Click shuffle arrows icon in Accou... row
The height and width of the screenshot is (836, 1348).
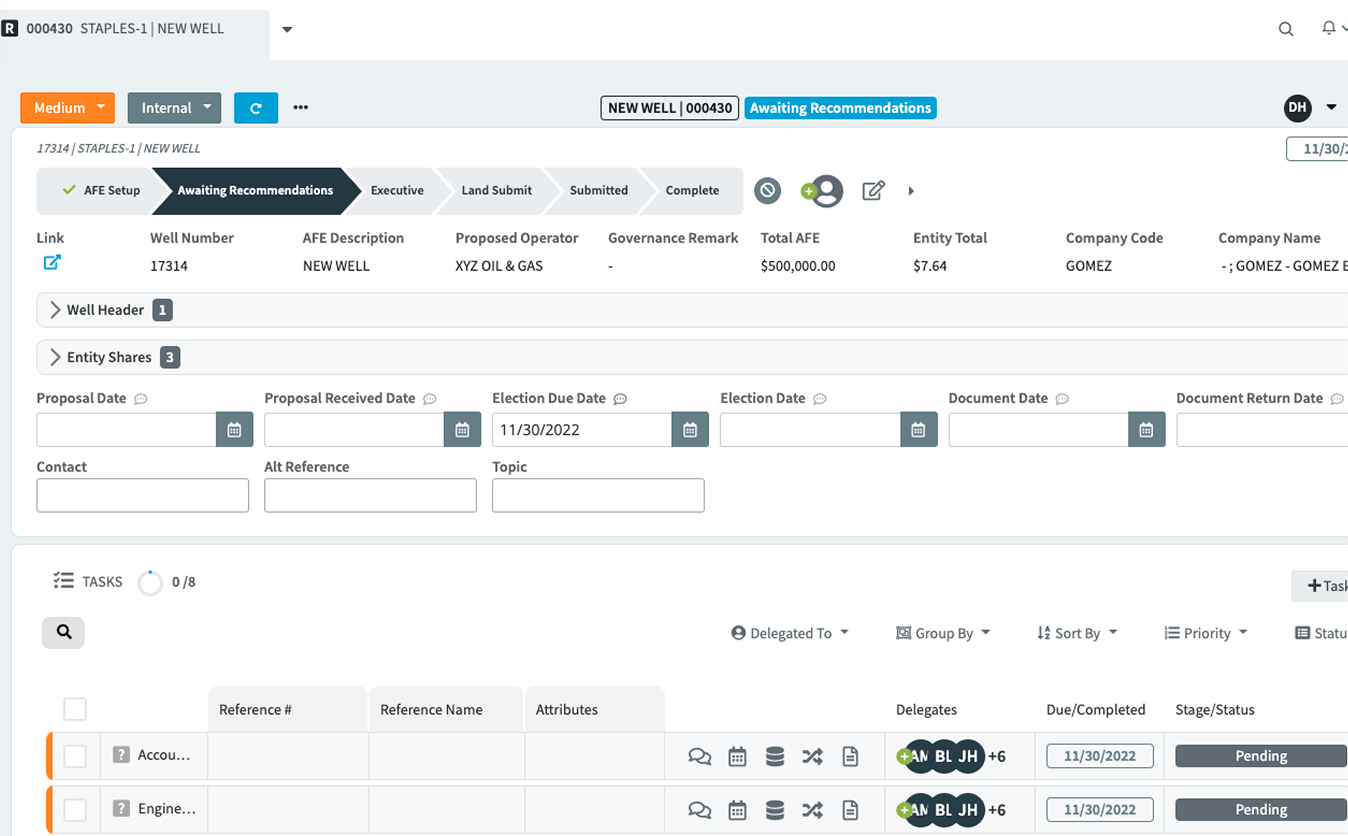(812, 757)
